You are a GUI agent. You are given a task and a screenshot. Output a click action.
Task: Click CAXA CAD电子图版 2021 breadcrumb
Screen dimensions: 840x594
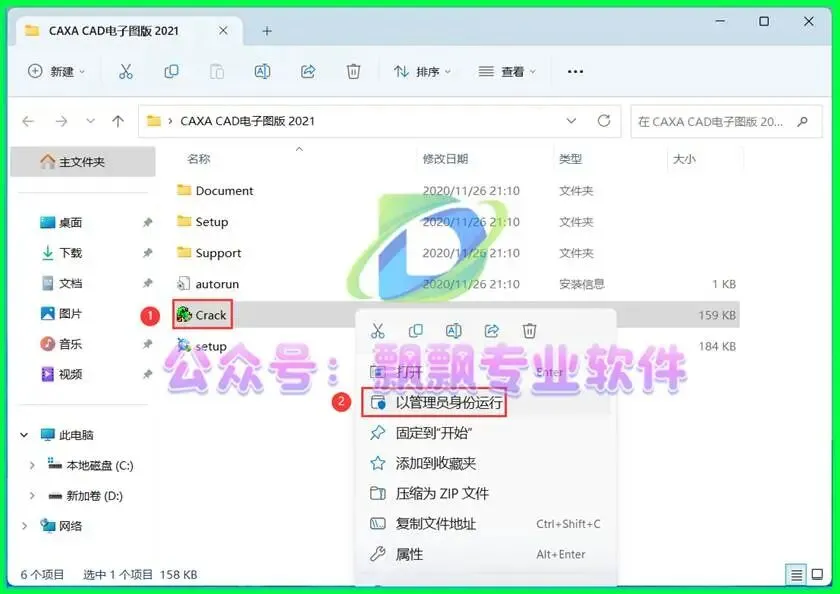tap(248, 121)
